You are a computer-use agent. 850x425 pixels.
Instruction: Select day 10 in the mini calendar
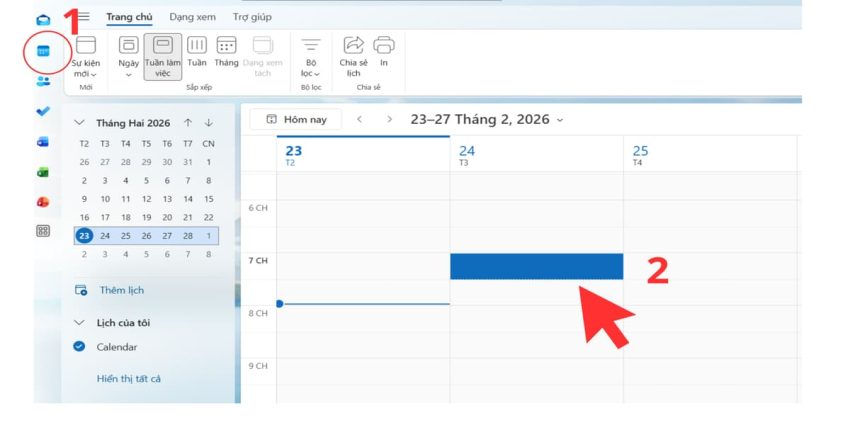tap(105, 199)
